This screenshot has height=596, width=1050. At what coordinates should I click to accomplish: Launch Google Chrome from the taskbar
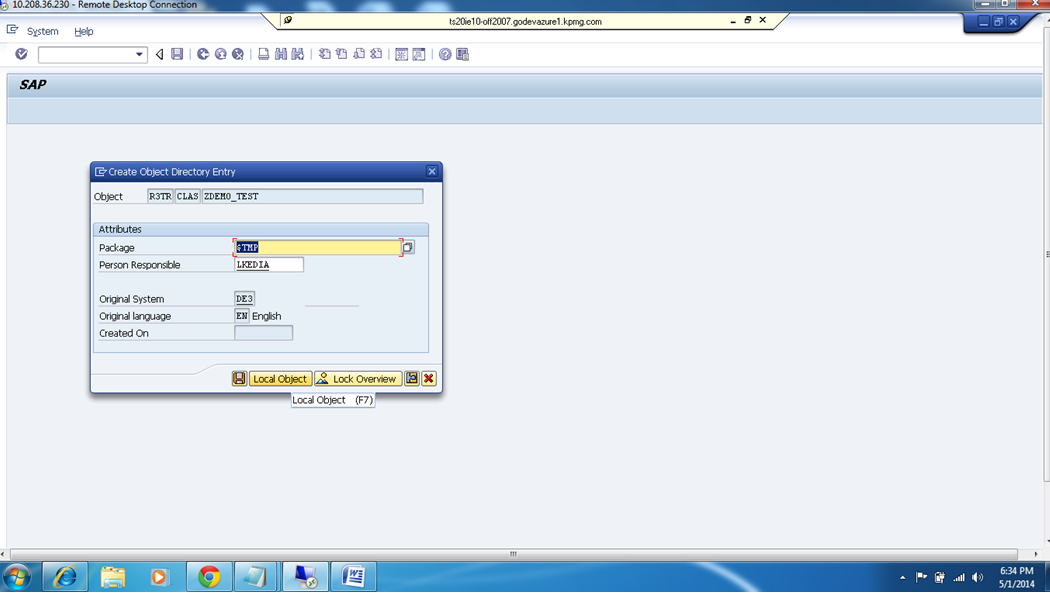pos(208,577)
